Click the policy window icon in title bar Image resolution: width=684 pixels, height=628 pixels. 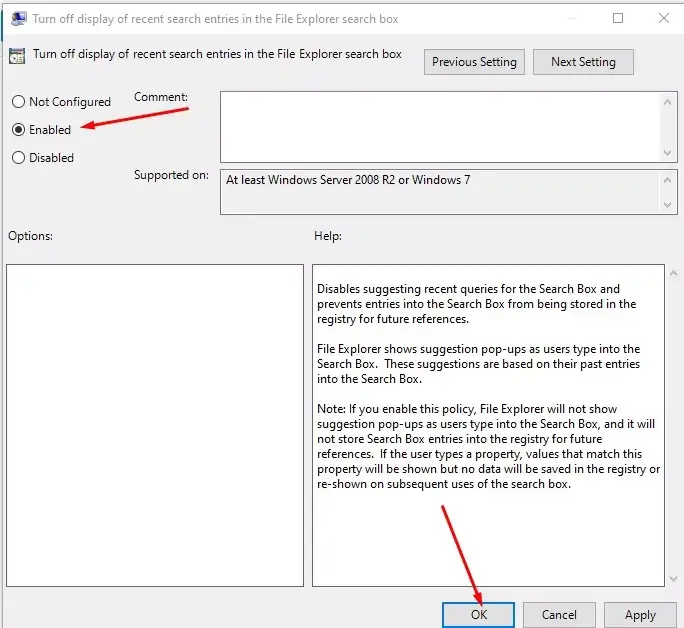(x=19, y=19)
